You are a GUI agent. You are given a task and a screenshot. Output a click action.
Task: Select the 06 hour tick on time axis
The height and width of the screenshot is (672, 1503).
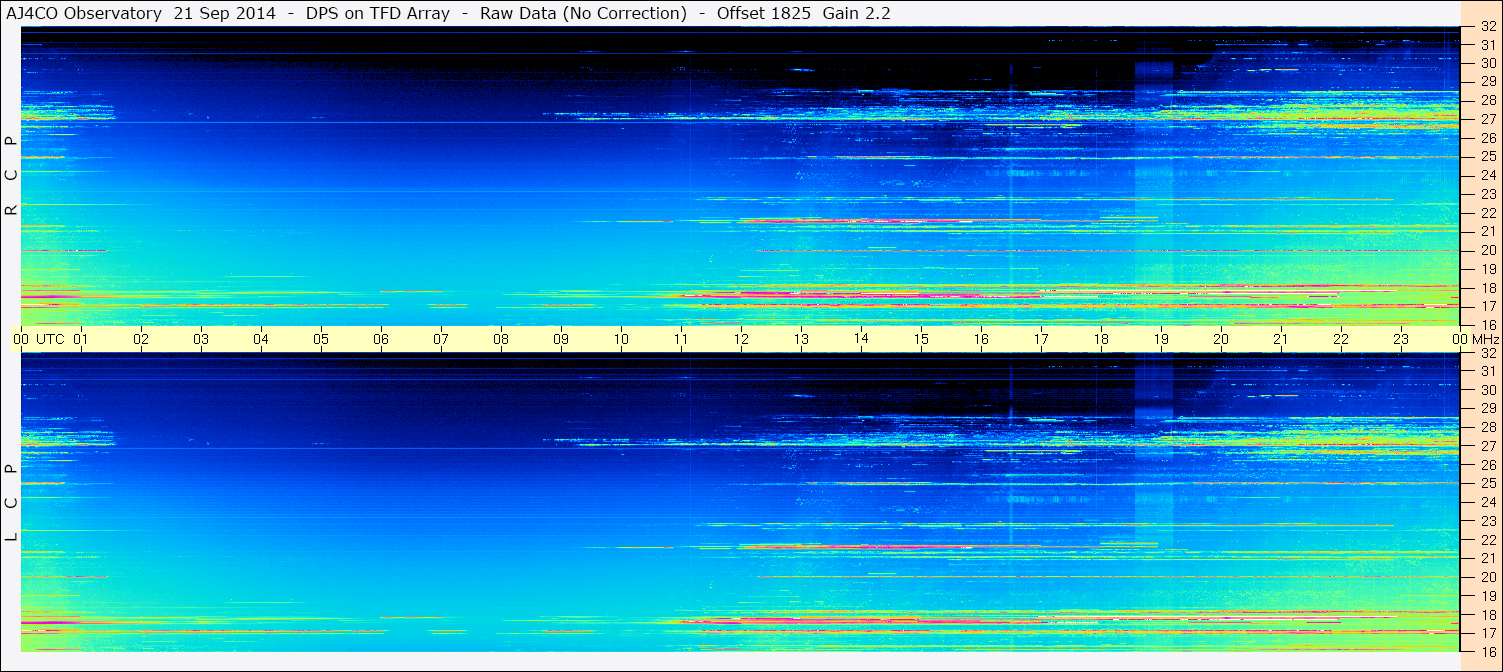[381, 339]
